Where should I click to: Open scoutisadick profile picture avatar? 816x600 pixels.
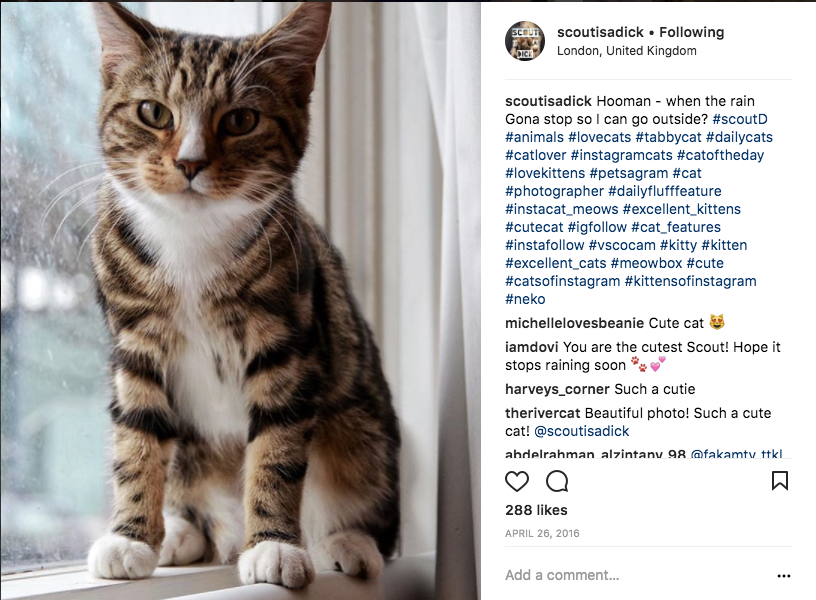(x=525, y=41)
